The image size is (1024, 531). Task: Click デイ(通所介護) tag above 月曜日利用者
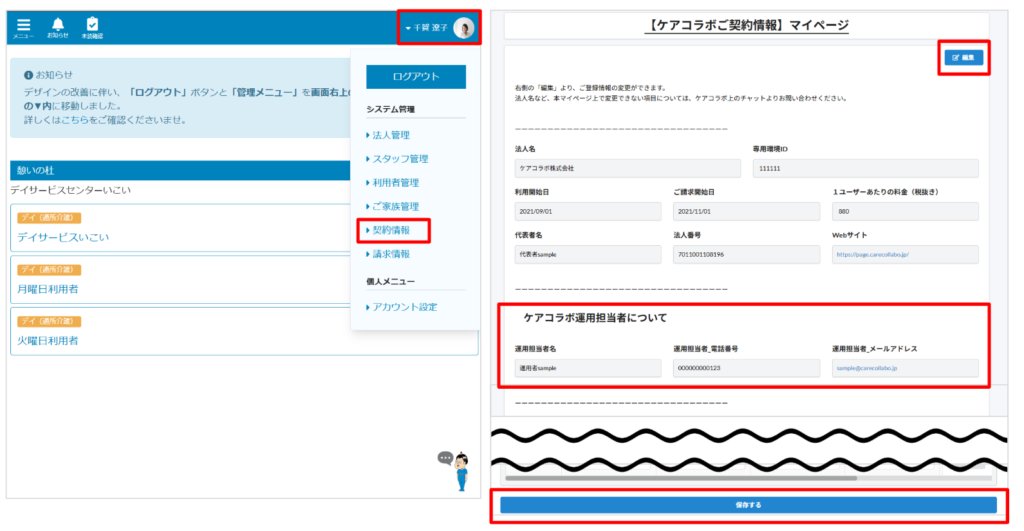tap(49, 270)
